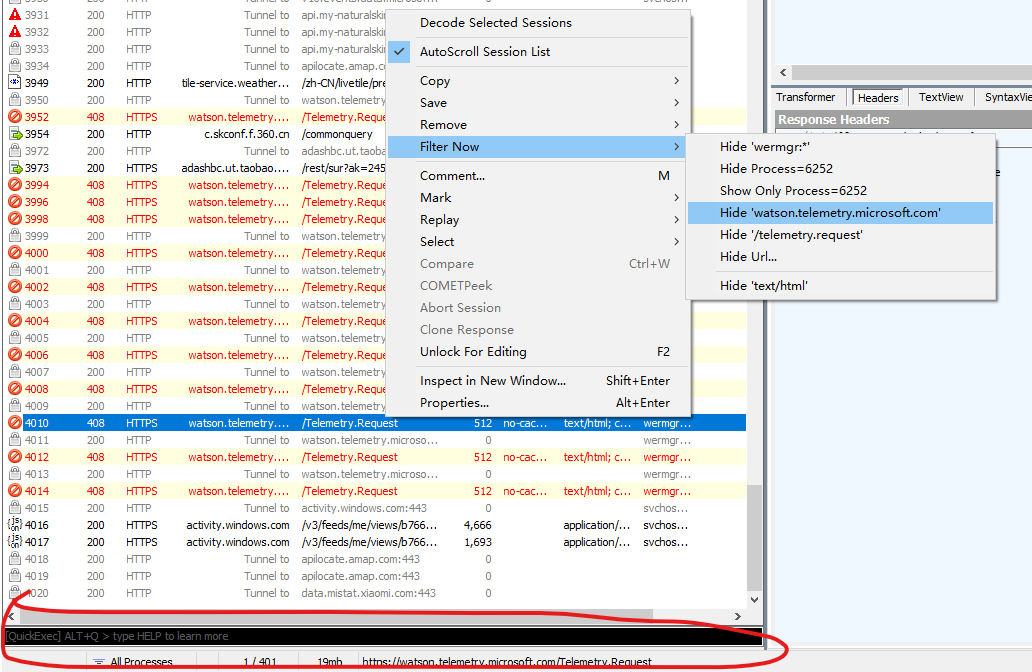Screen dimensions: 1032x672
Task: Click the blocked icon of session 4000
Action: 14,253
